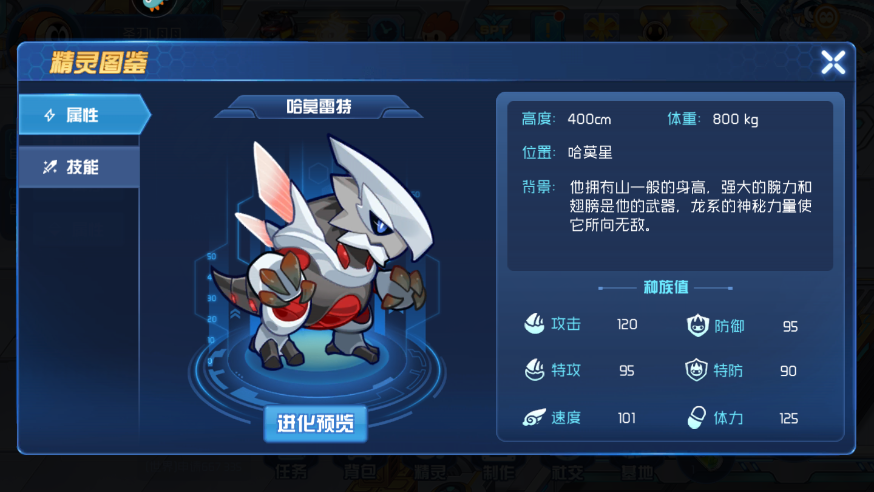Click the 背景 description text
Image resolution: width=874 pixels, height=492 pixels.
click(690, 206)
